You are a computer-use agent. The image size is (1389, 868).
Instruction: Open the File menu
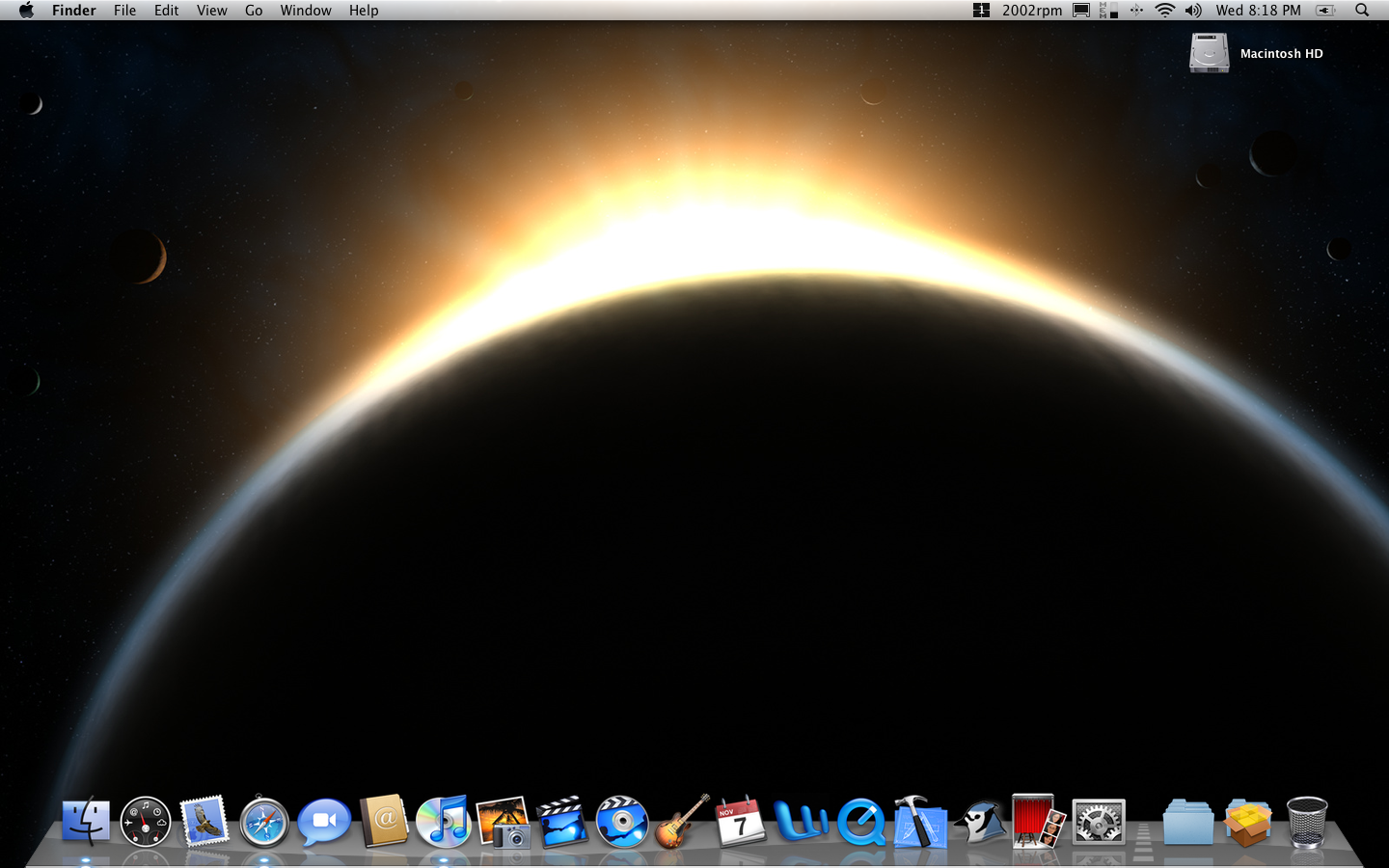(x=125, y=11)
